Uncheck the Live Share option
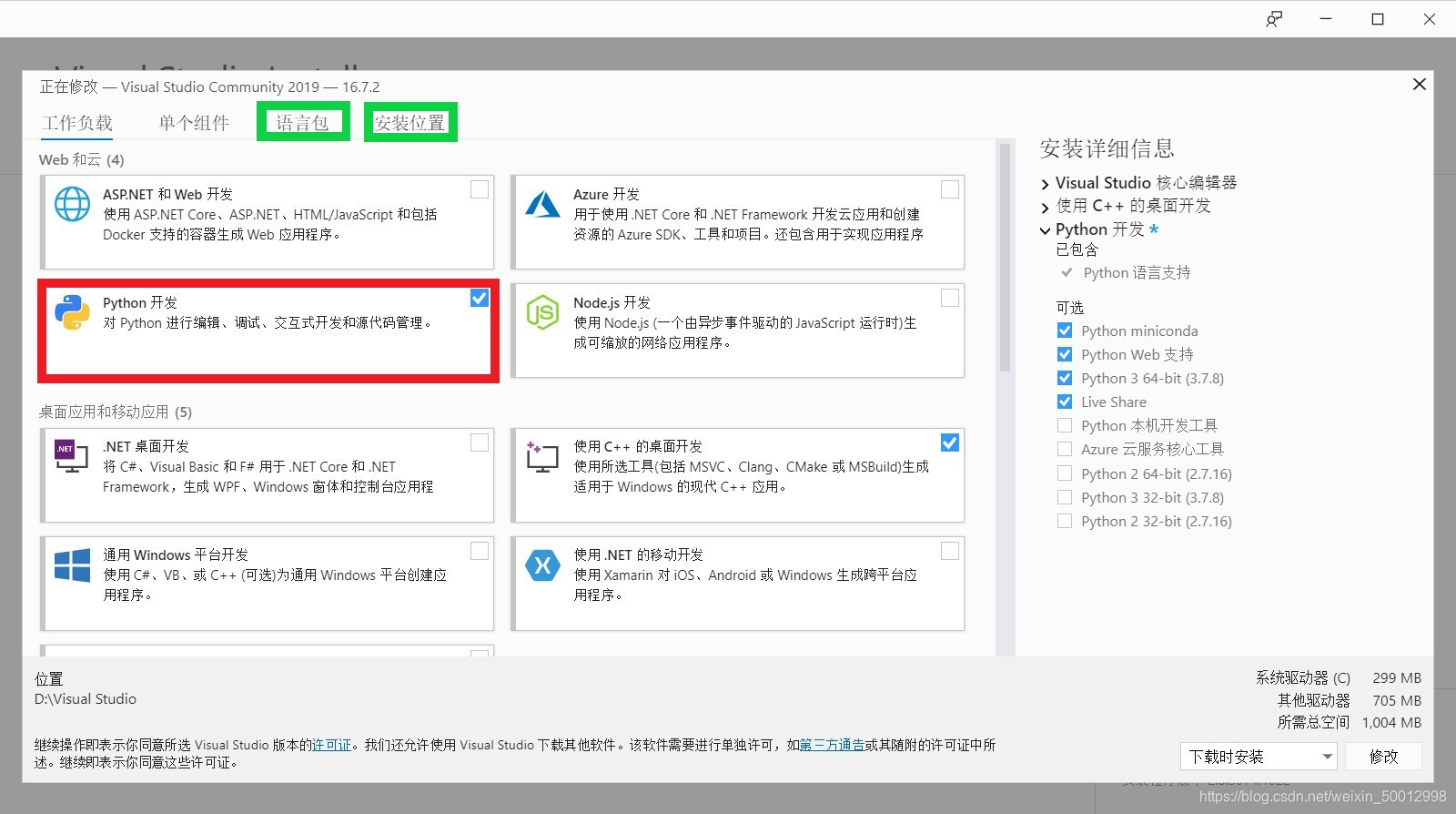1456x814 pixels. click(1065, 402)
